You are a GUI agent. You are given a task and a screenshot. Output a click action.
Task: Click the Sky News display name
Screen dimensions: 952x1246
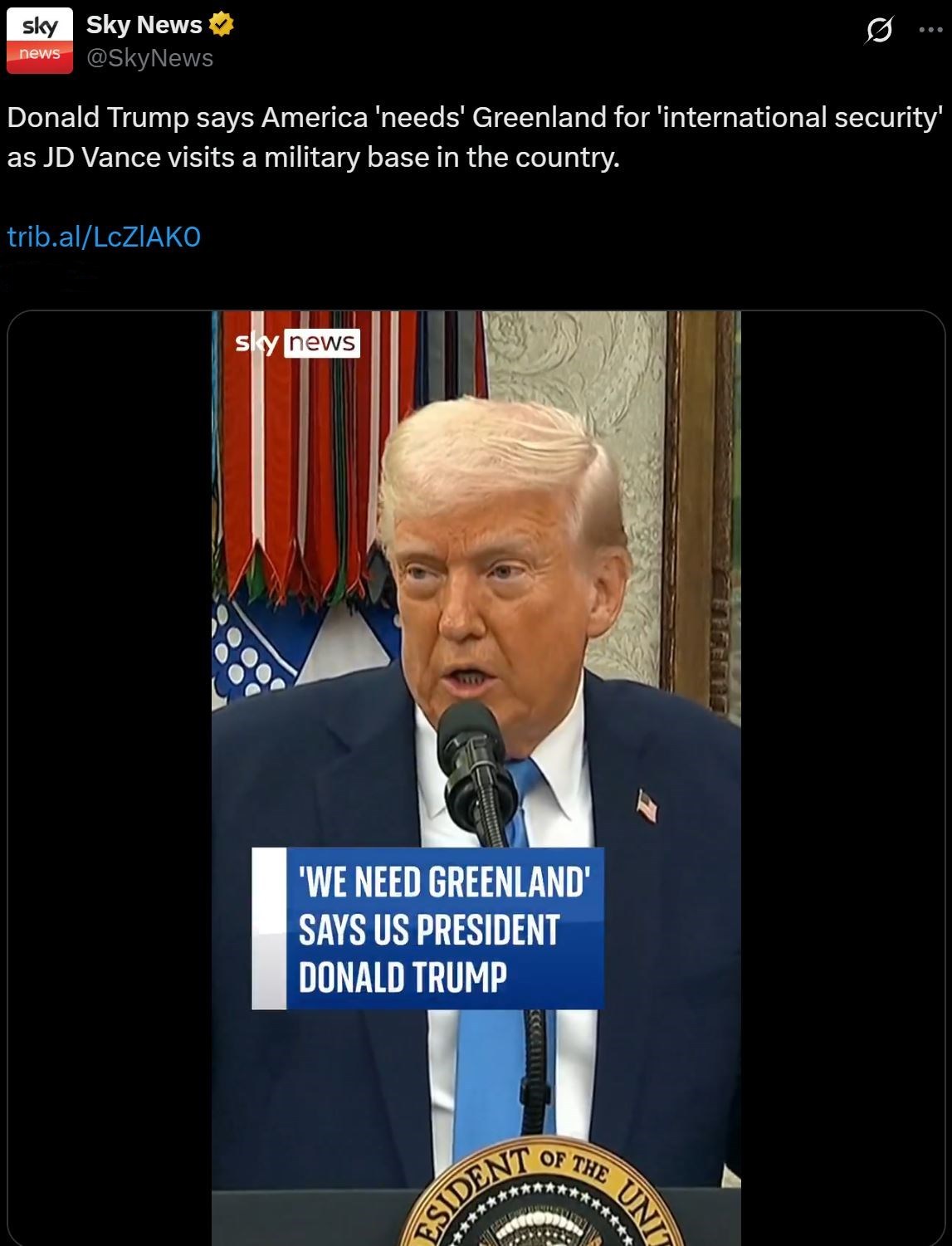click(x=144, y=25)
